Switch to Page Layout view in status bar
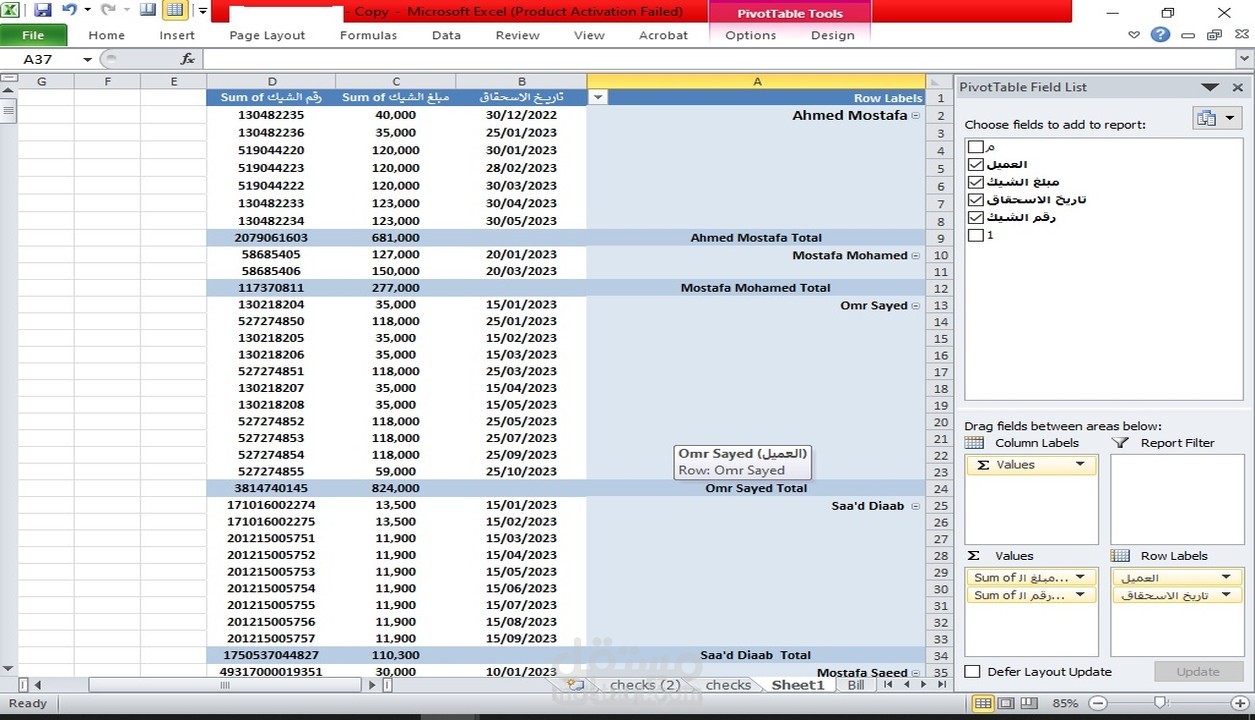 1006,704
